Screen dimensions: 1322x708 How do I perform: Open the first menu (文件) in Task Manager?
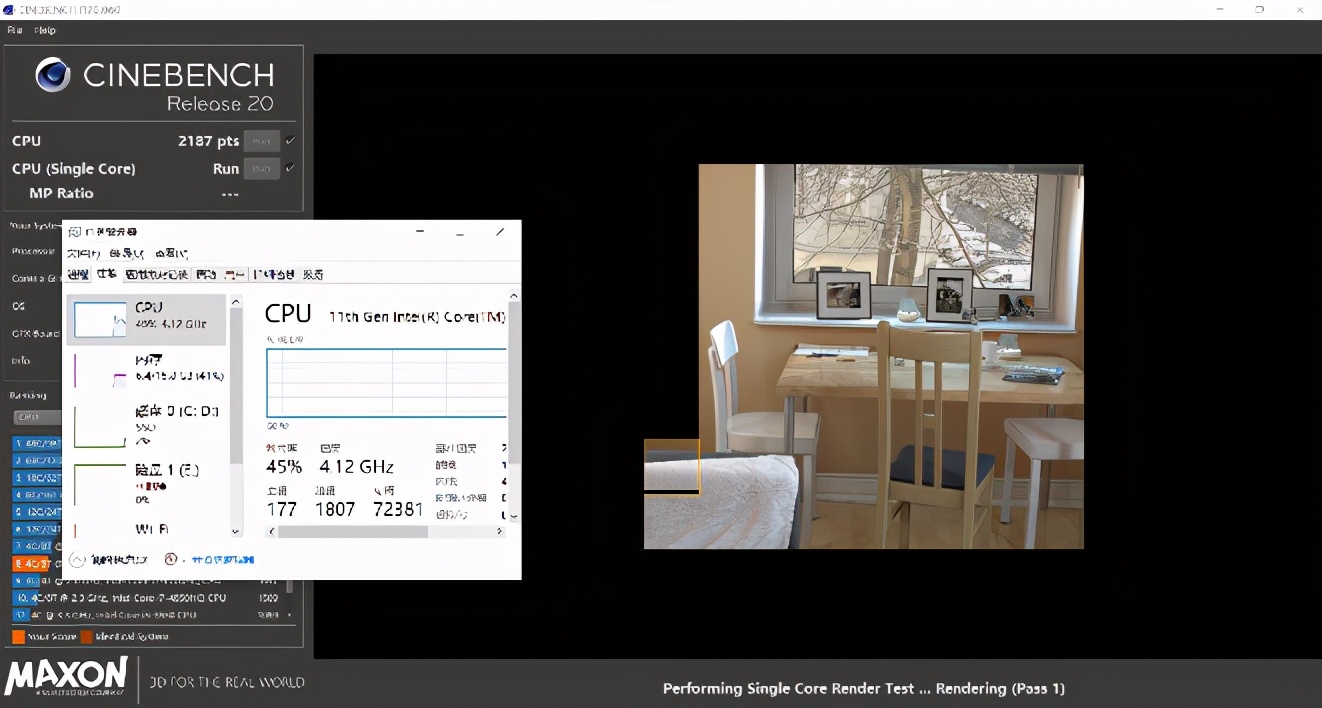tap(83, 254)
